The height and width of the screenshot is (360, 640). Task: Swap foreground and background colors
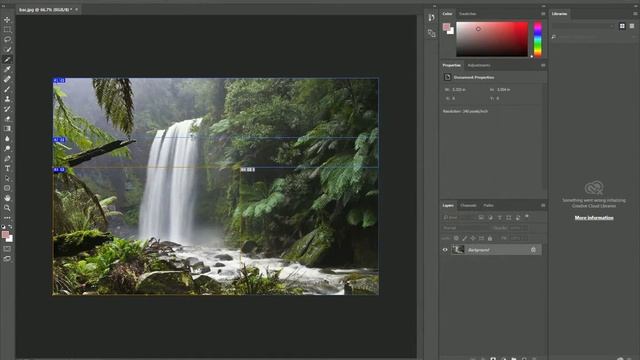10,227
